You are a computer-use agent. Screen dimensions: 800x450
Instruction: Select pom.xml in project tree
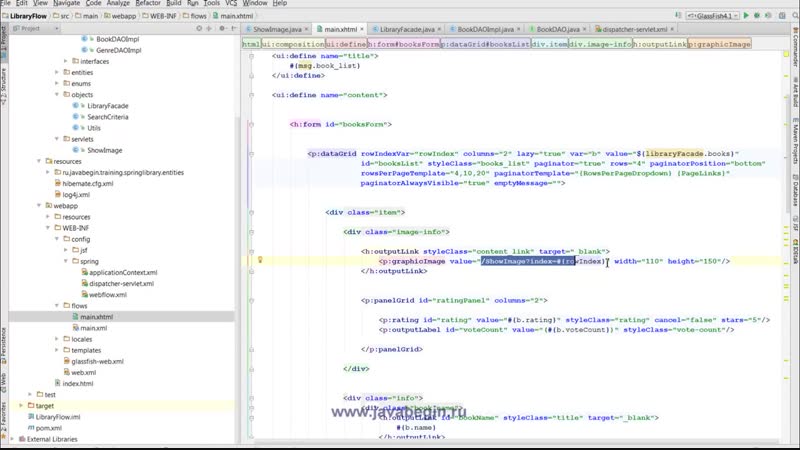(x=48, y=428)
